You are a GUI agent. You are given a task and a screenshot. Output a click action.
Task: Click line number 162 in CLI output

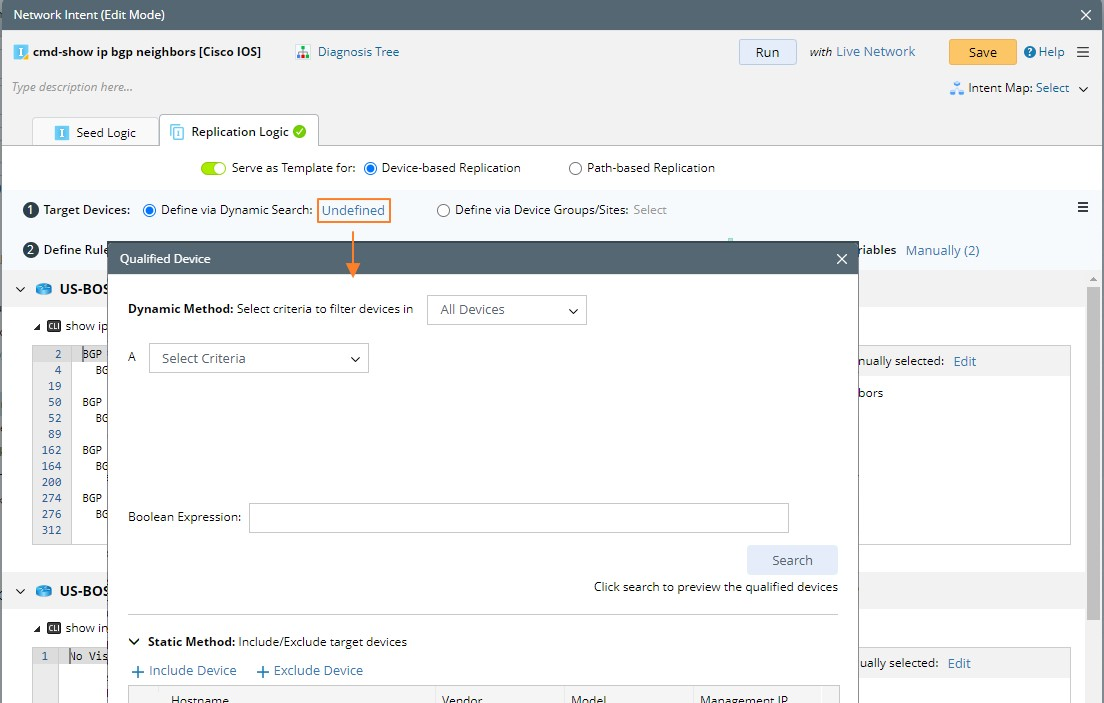tap(51, 450)
